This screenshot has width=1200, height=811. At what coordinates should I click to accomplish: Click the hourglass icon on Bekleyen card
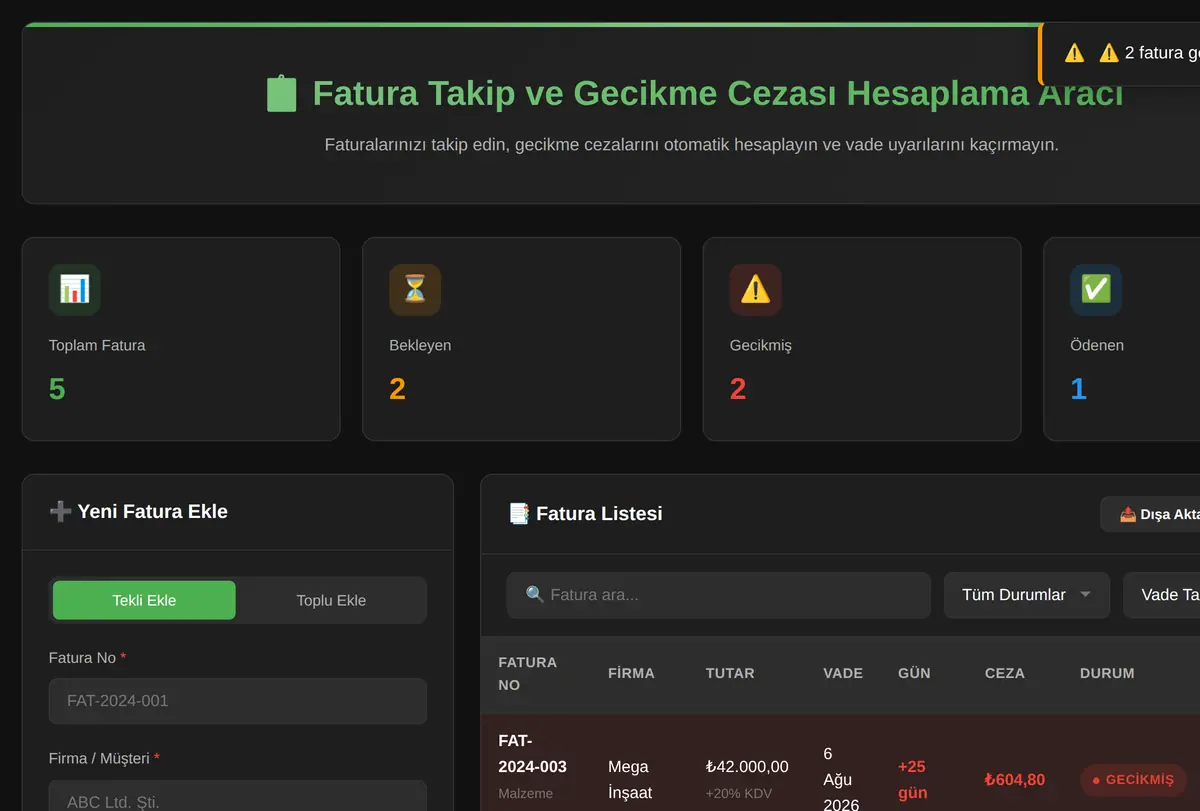415,290
